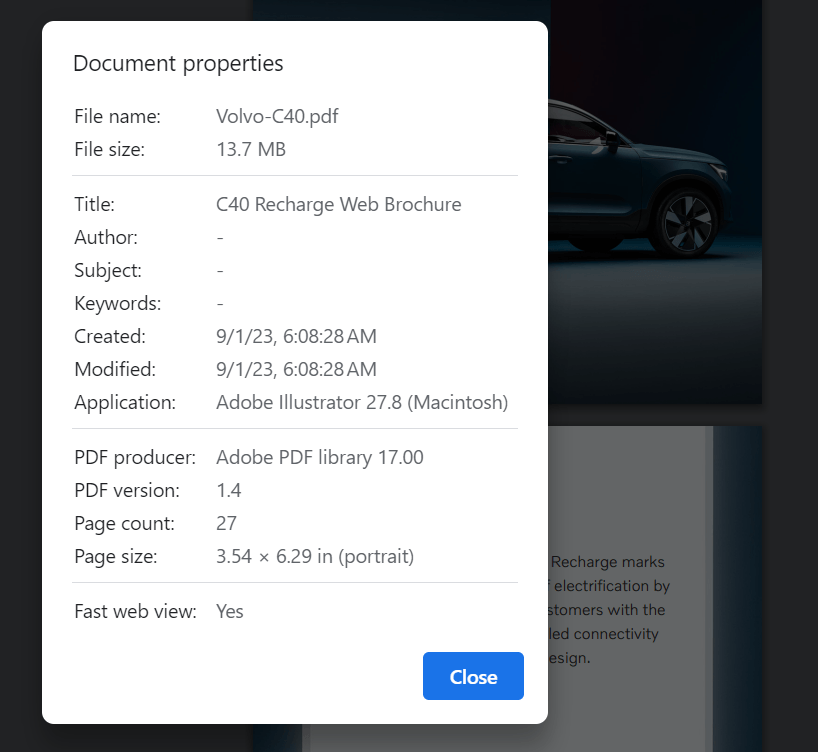The image size is (818, 752).
Task: Click the Application: label
Action: click(125, 402)
